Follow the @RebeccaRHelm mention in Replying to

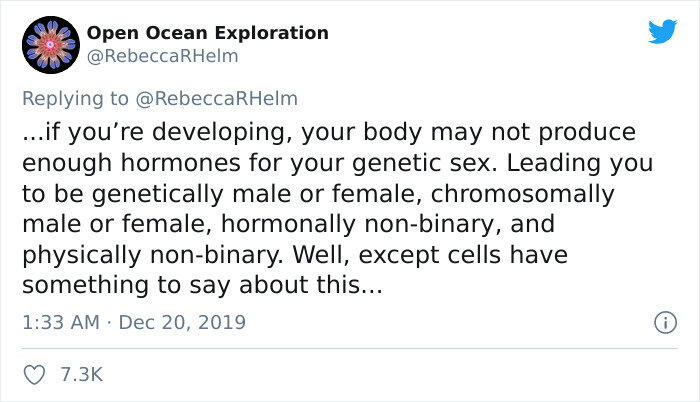(x=216, y=99)
